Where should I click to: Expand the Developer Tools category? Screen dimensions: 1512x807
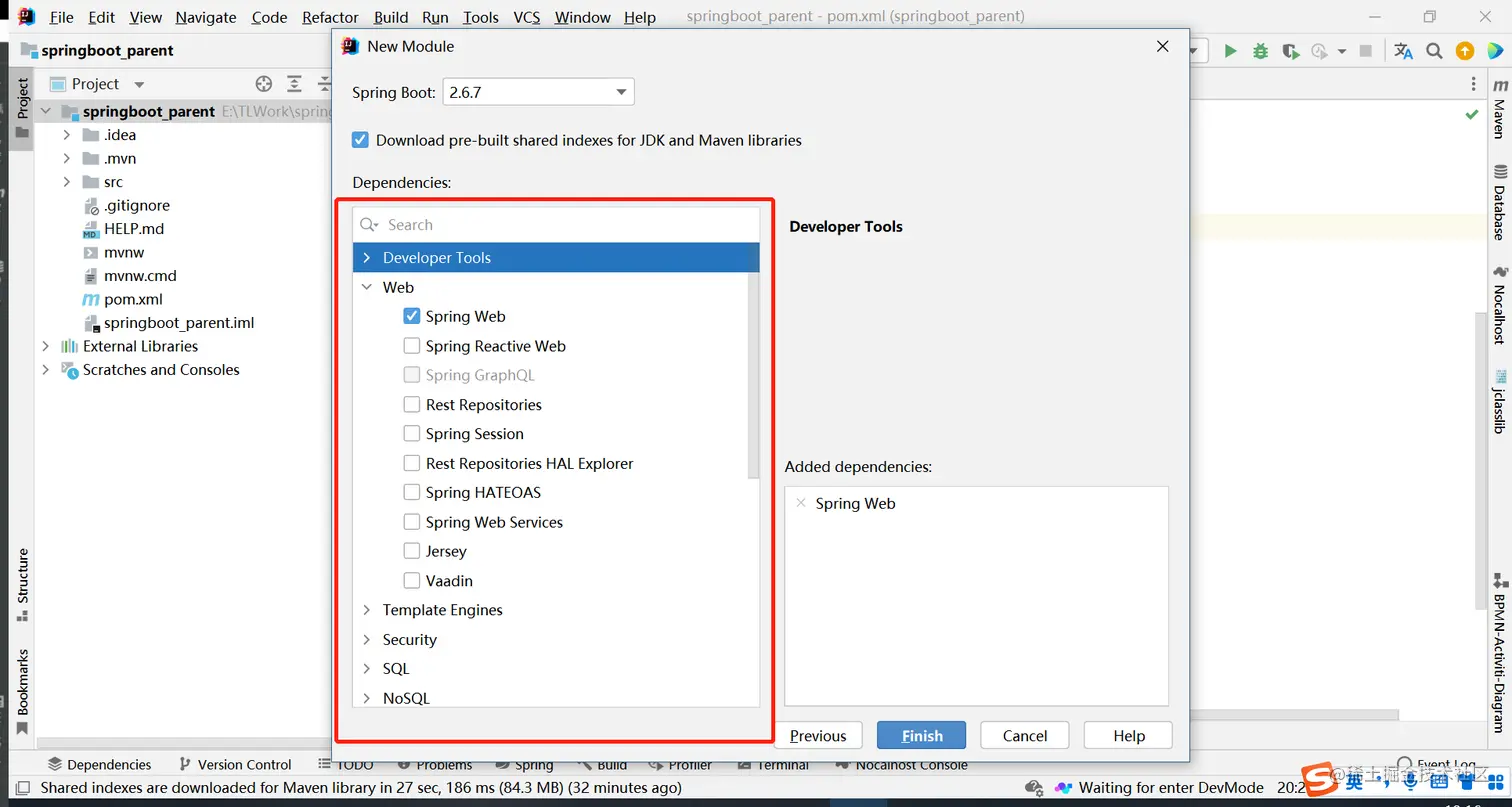tap(367, 258)
